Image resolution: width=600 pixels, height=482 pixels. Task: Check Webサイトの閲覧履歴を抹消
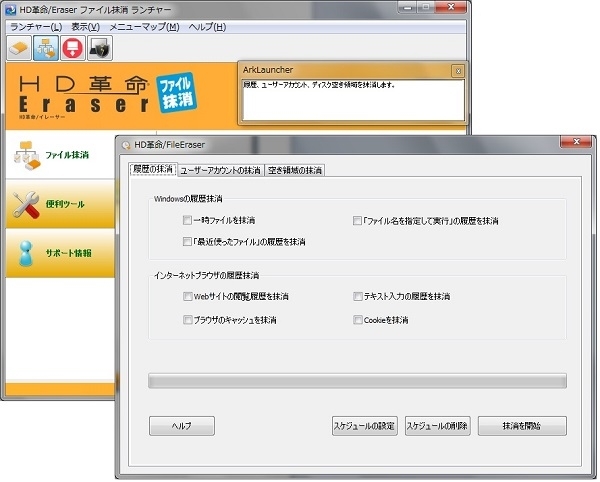[x=188, y=296]
